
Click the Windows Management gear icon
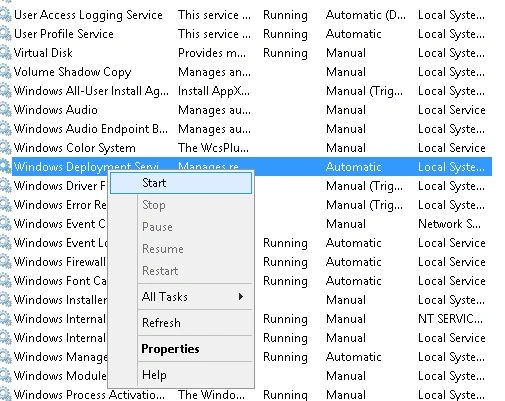pyautogui.click(x=5, y=357)
